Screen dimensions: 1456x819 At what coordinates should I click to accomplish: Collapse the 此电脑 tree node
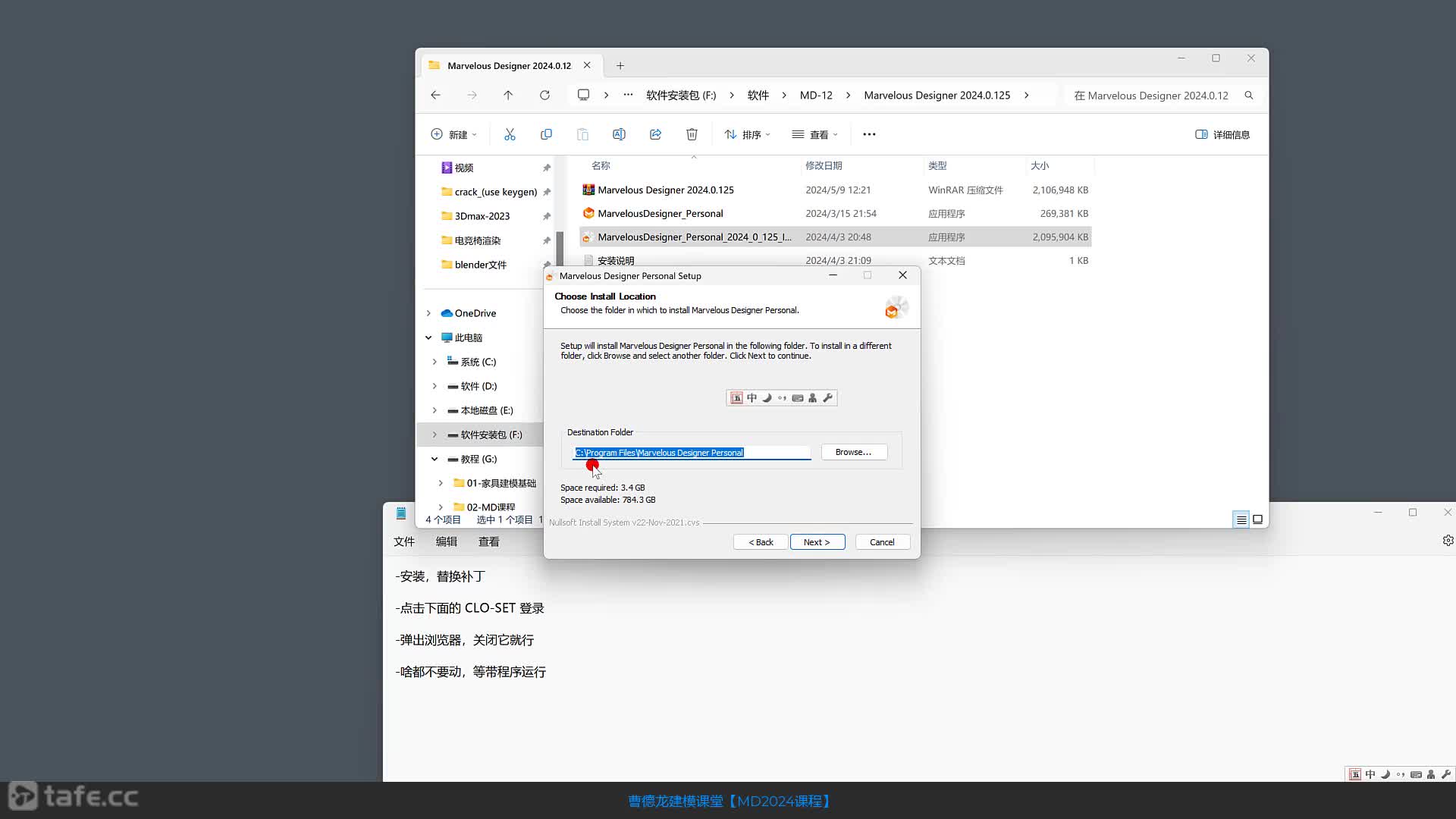coord(428,337)
